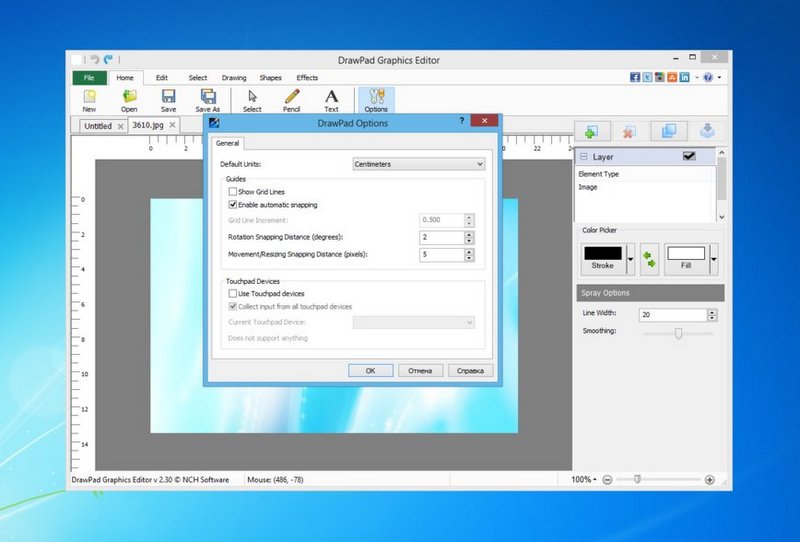Click the Rotation Snapping Distance value field
This screenshot has height=542, width=800.
[442, 237]
